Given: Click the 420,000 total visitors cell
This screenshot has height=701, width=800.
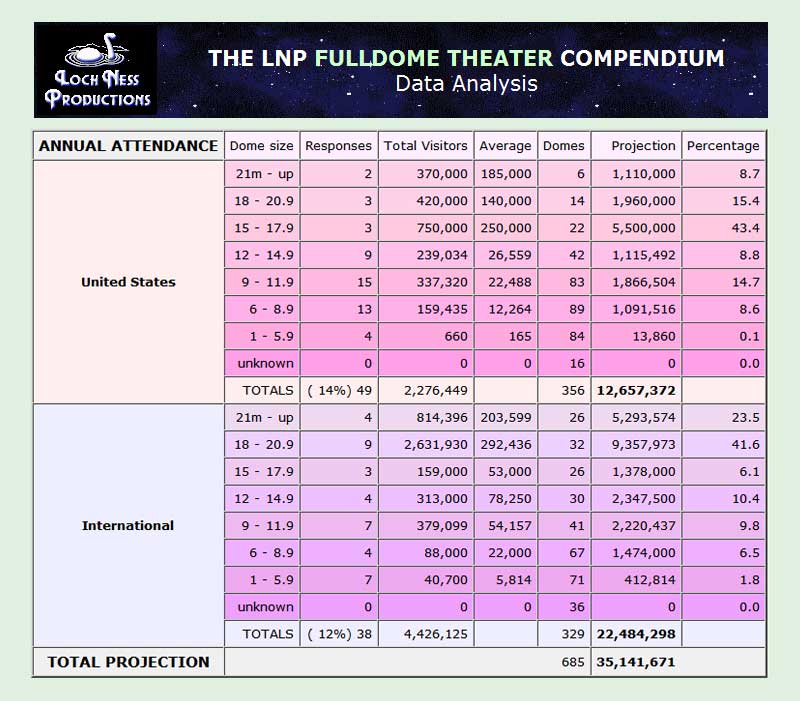Looking at the screenshot, I should [426, 201].
